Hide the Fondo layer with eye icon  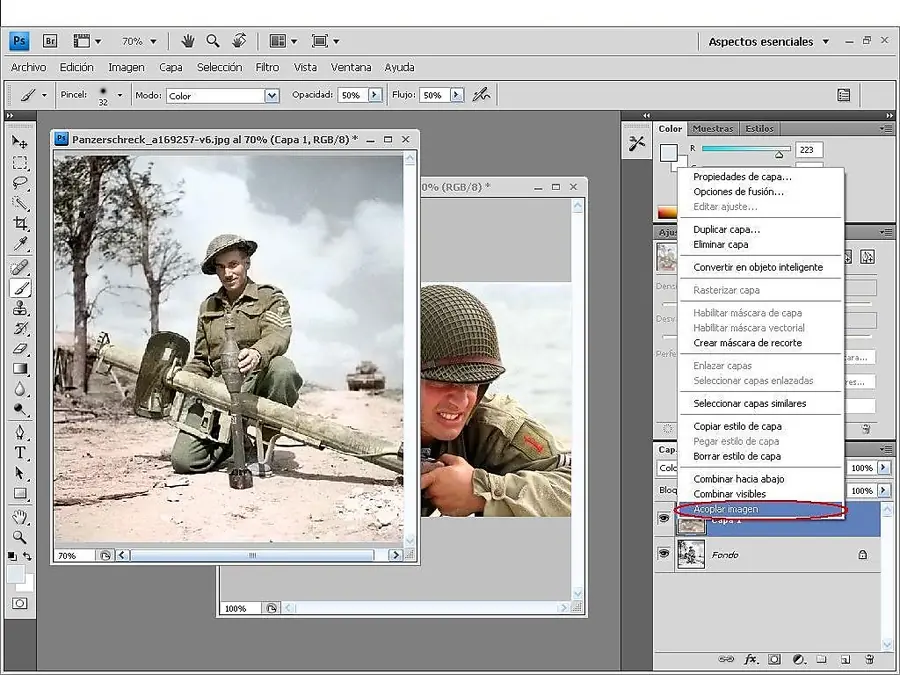663,553
